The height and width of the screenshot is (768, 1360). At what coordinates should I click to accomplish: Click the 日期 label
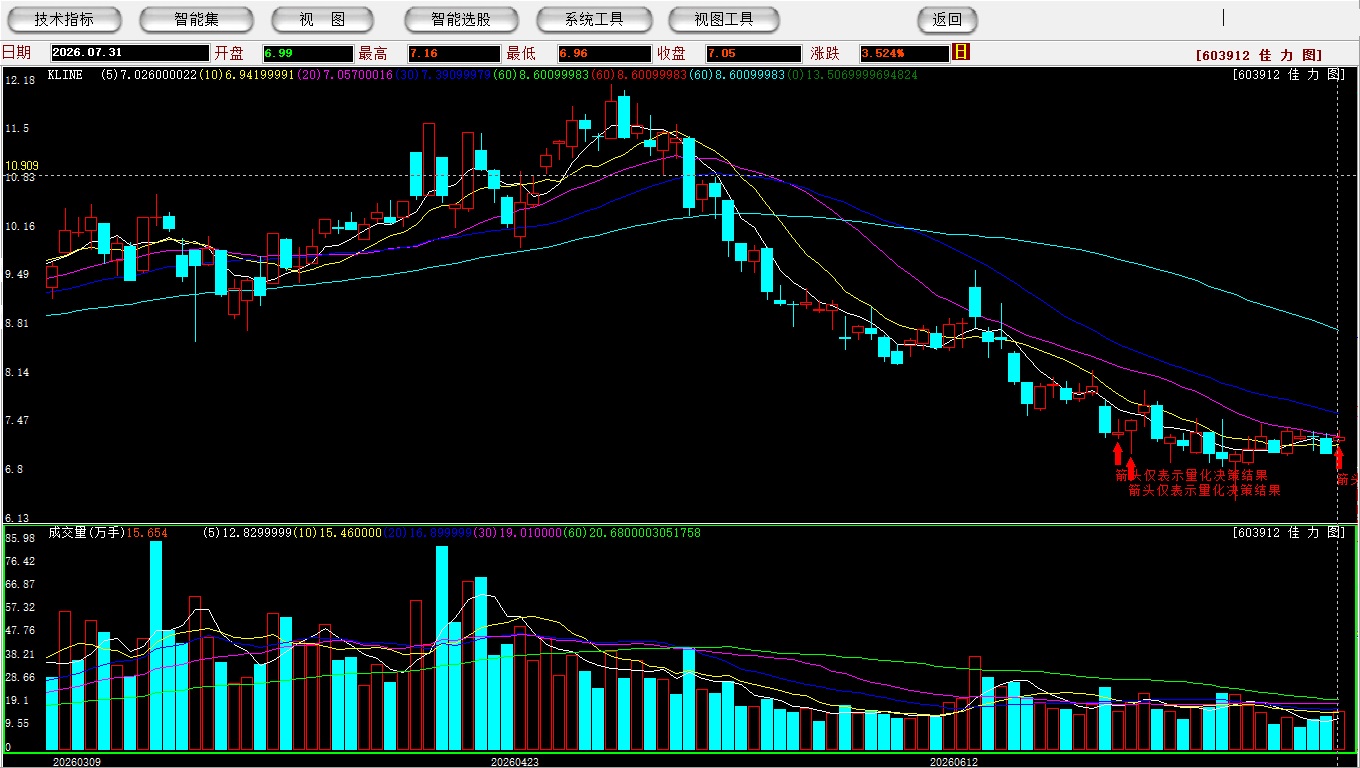click(x=16, y=53)
